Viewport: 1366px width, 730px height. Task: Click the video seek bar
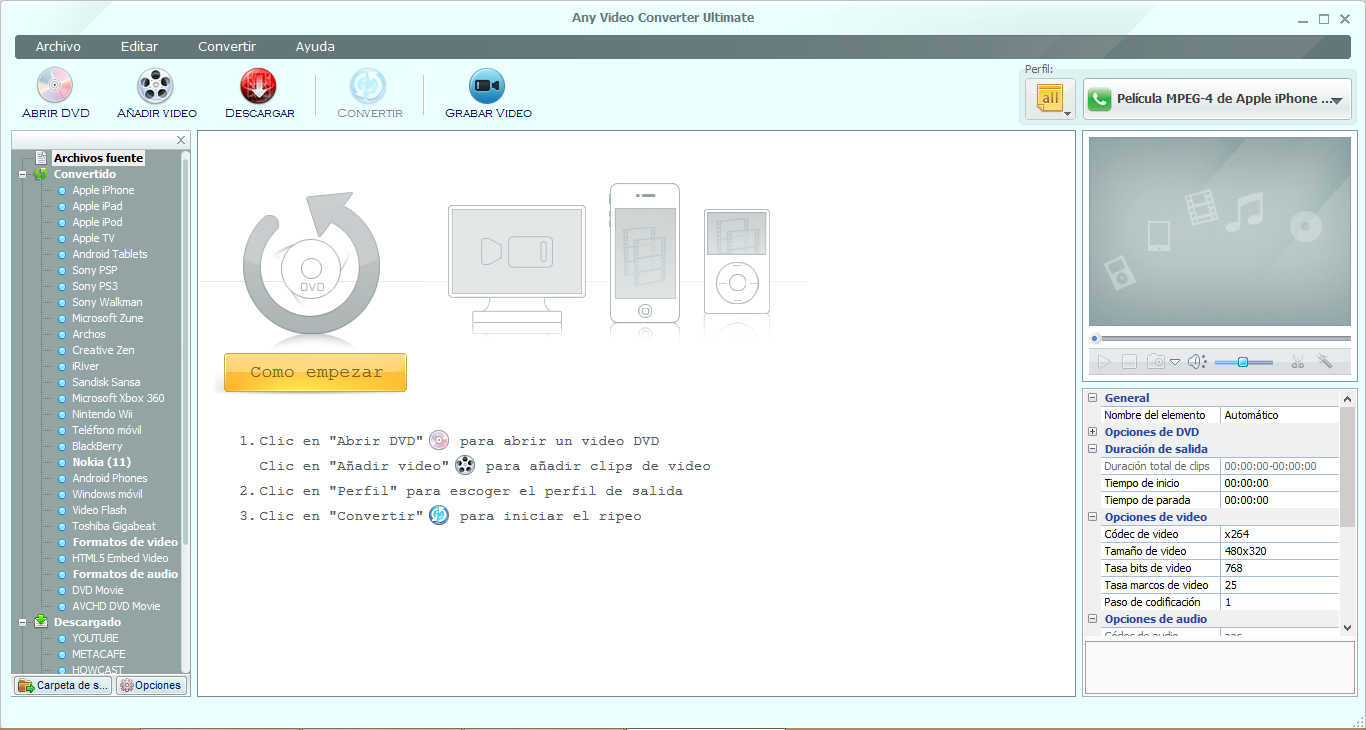point(1220,339)
